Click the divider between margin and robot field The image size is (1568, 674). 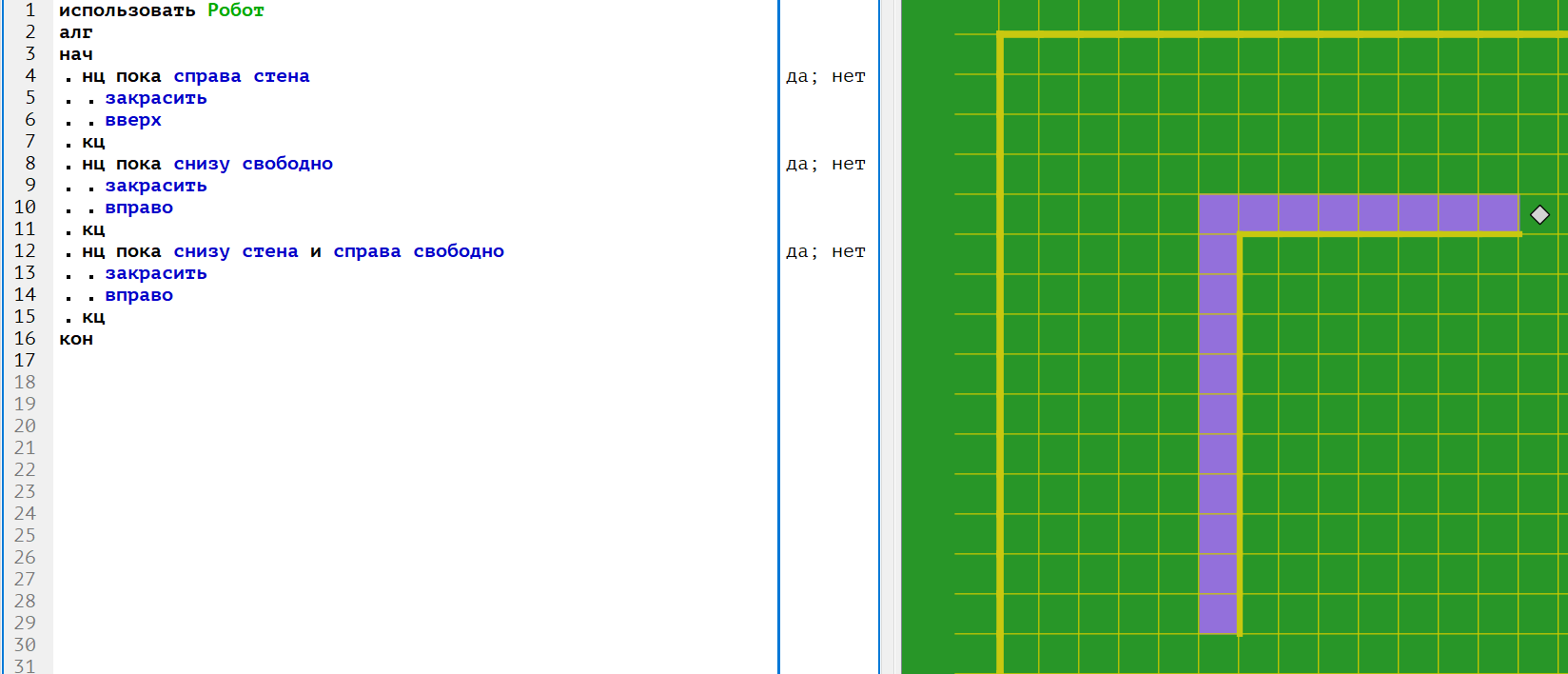tap(889, 337)
